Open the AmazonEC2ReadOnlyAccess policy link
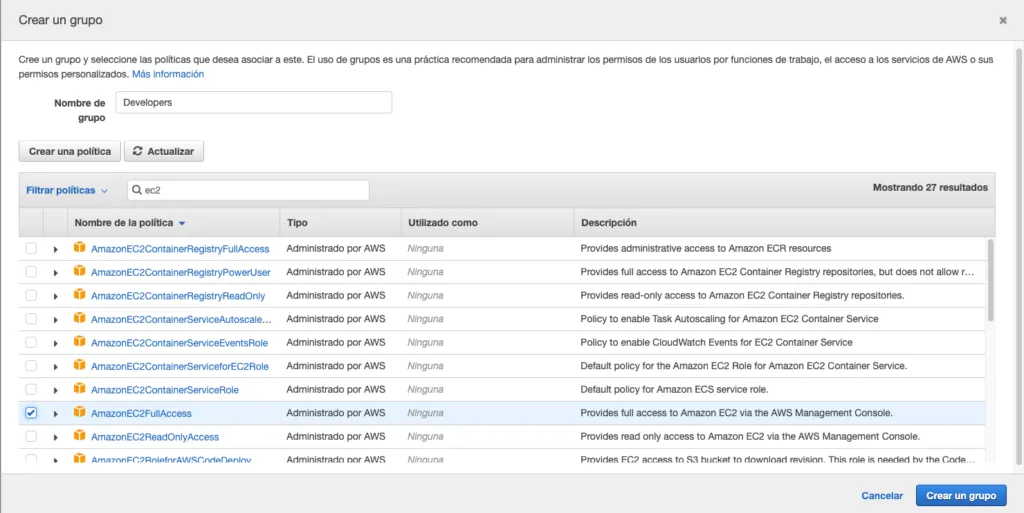This screenshot has width=1024, height=513. pyautogui.click(x=155, y=437)
